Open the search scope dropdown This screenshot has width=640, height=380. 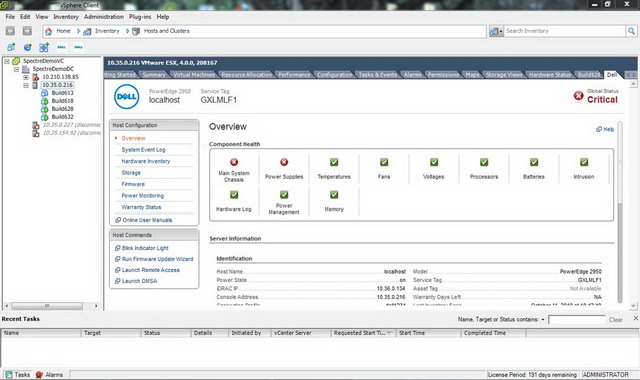point(496,31)
